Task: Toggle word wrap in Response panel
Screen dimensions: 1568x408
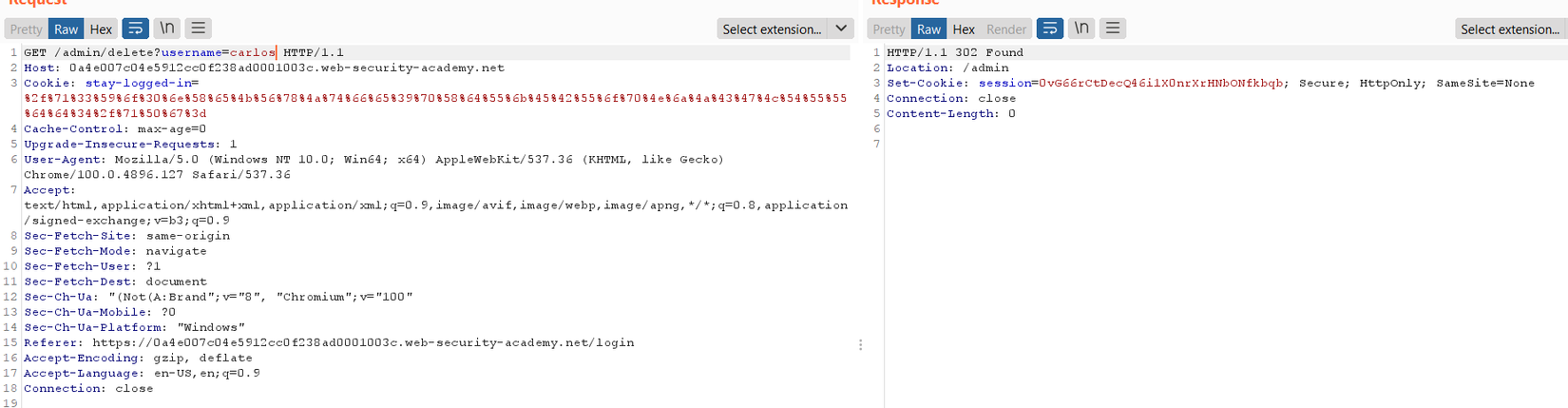Action: (1049, 29)
